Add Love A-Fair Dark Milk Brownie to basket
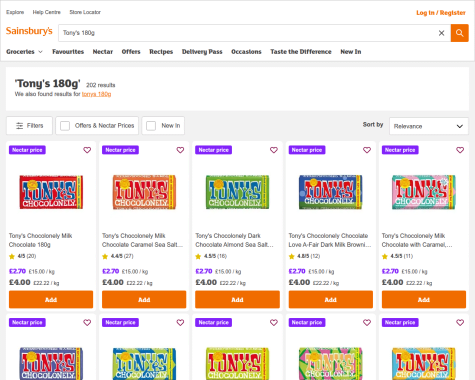This screenshot has width=475, height=380. [x=331, y=299]
